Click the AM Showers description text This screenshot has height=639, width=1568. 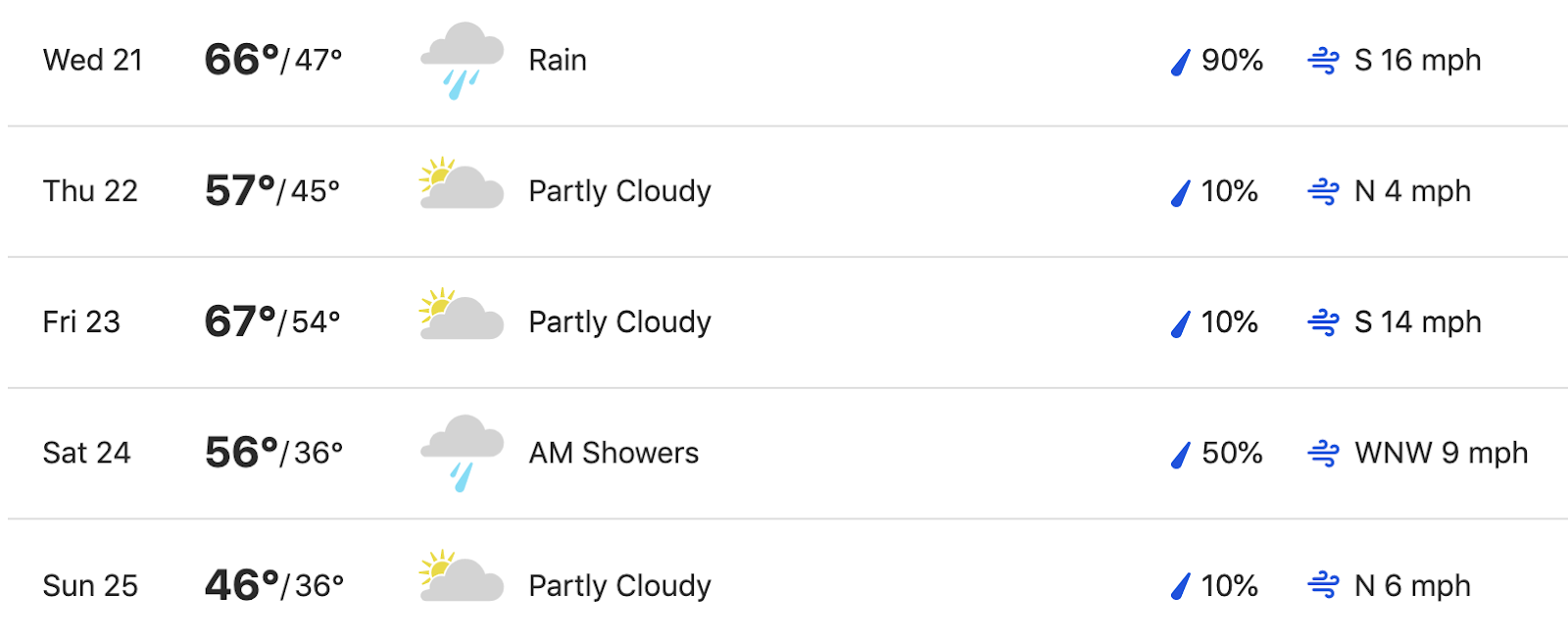click(613, 453)
